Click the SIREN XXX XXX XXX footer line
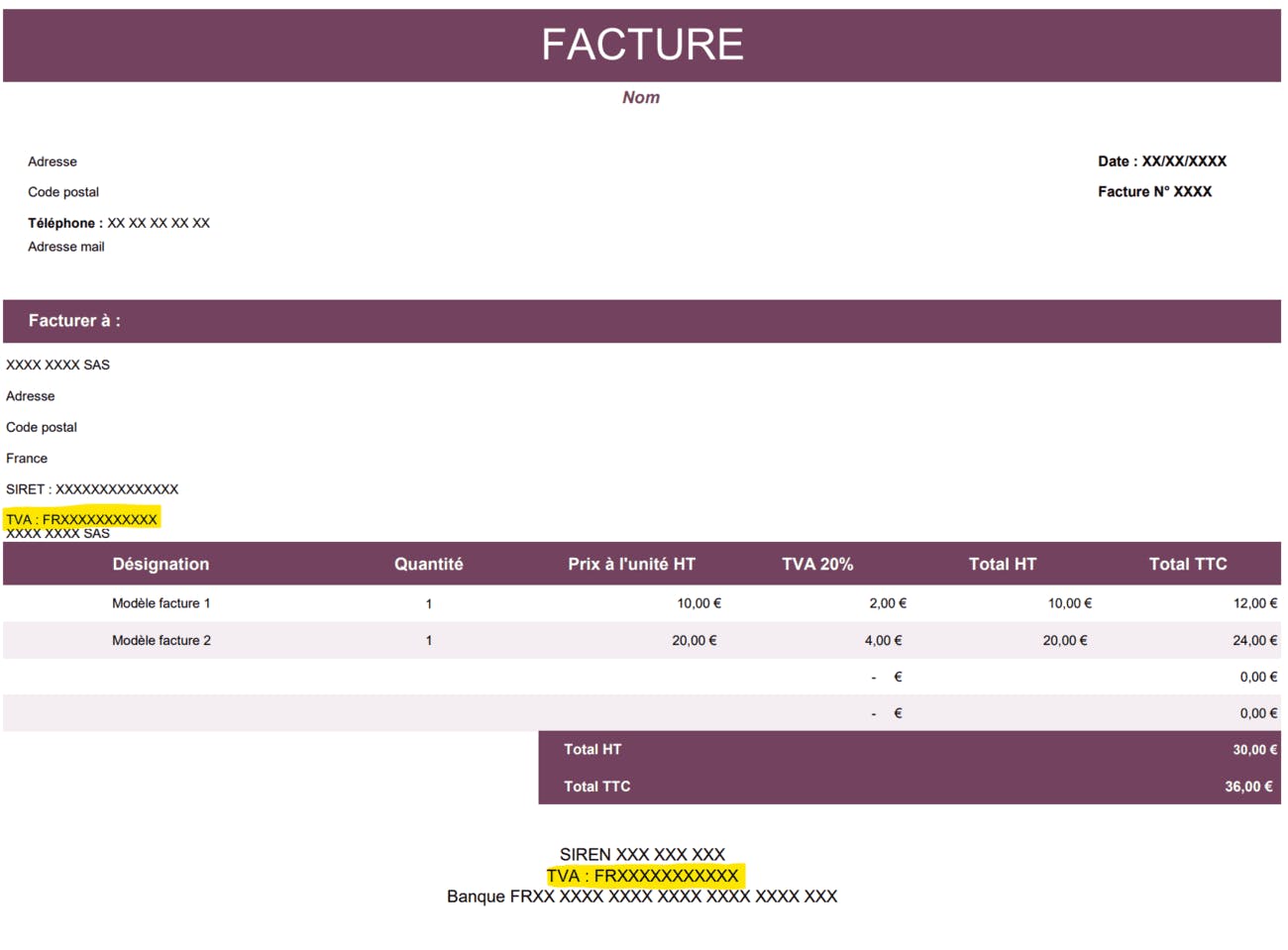Viewport: 1288px width, 950px height. pos(642,854)
